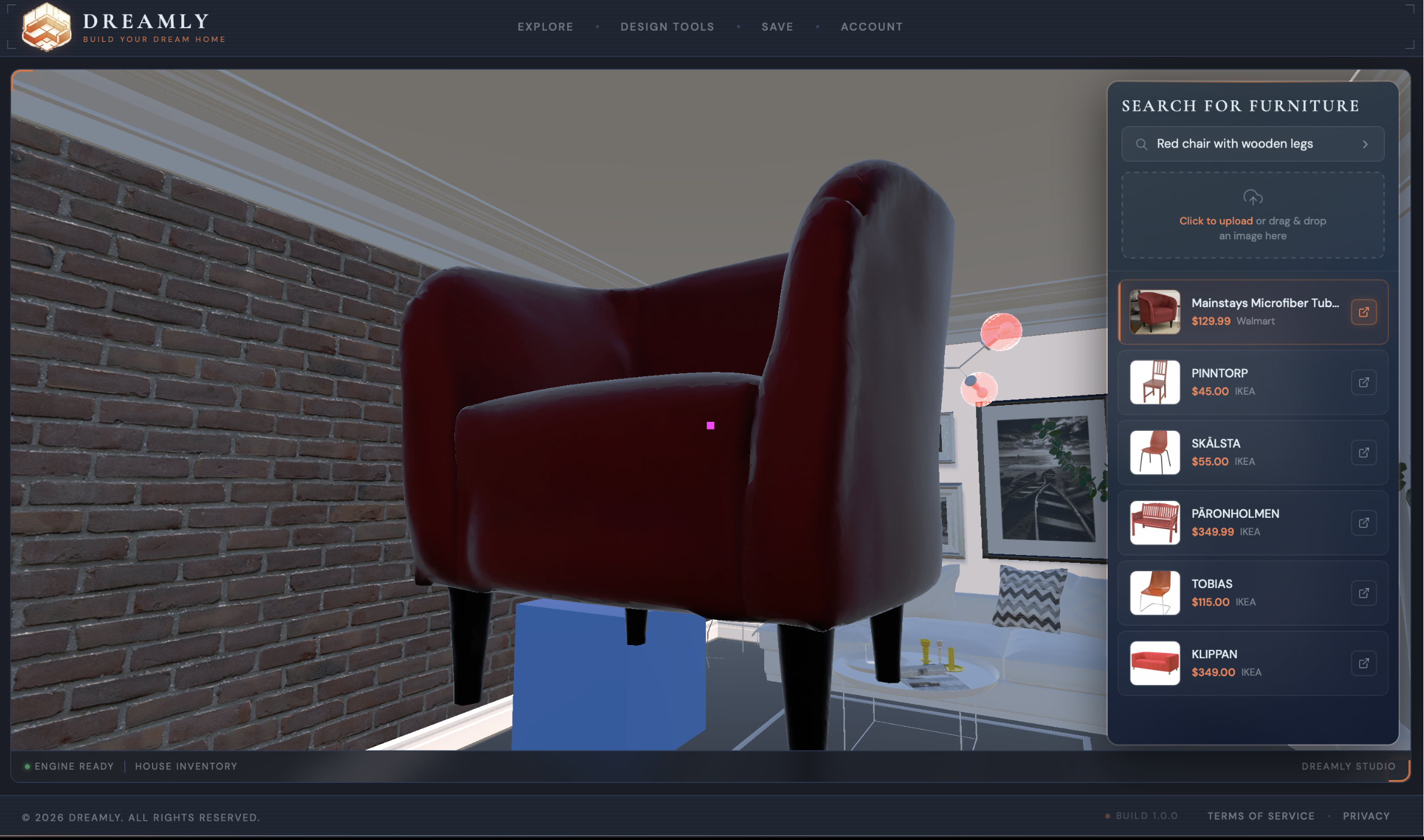This screenshot has height=840, width=1424.
Task: Open Terms of Service link
Action: pos(1261,816)
